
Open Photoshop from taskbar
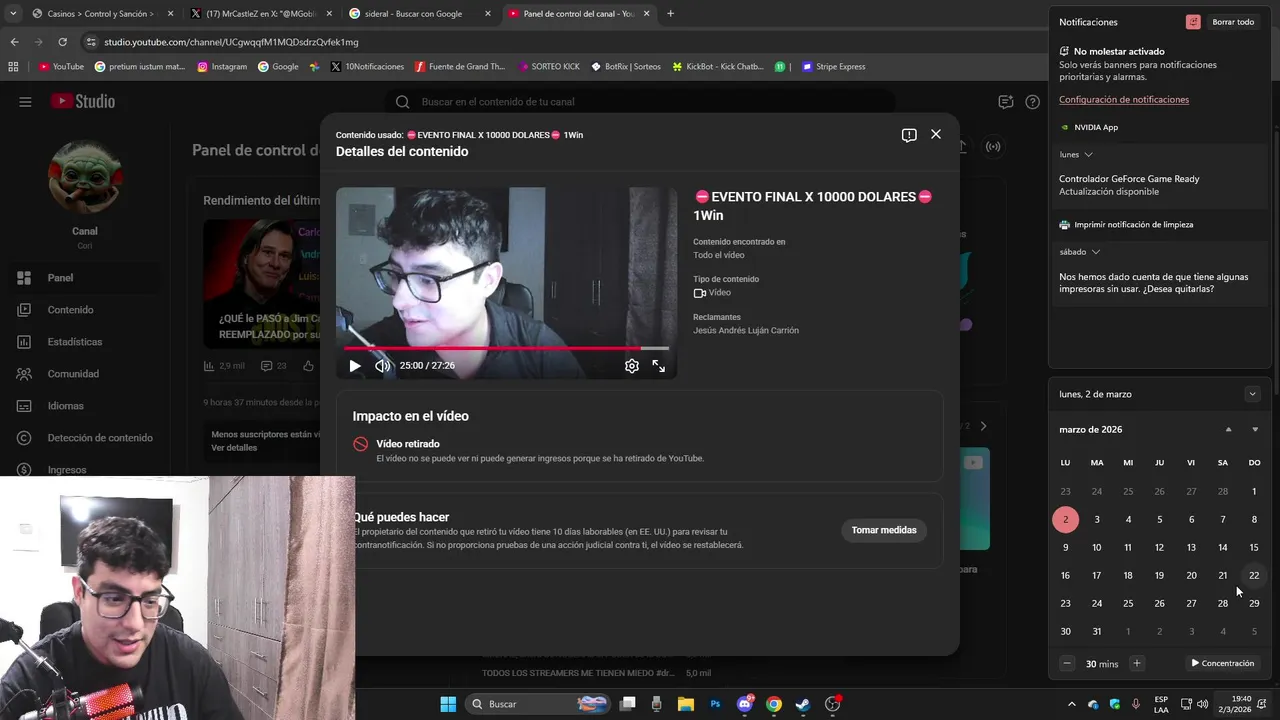pyautogui.click(x=715, y=704)
